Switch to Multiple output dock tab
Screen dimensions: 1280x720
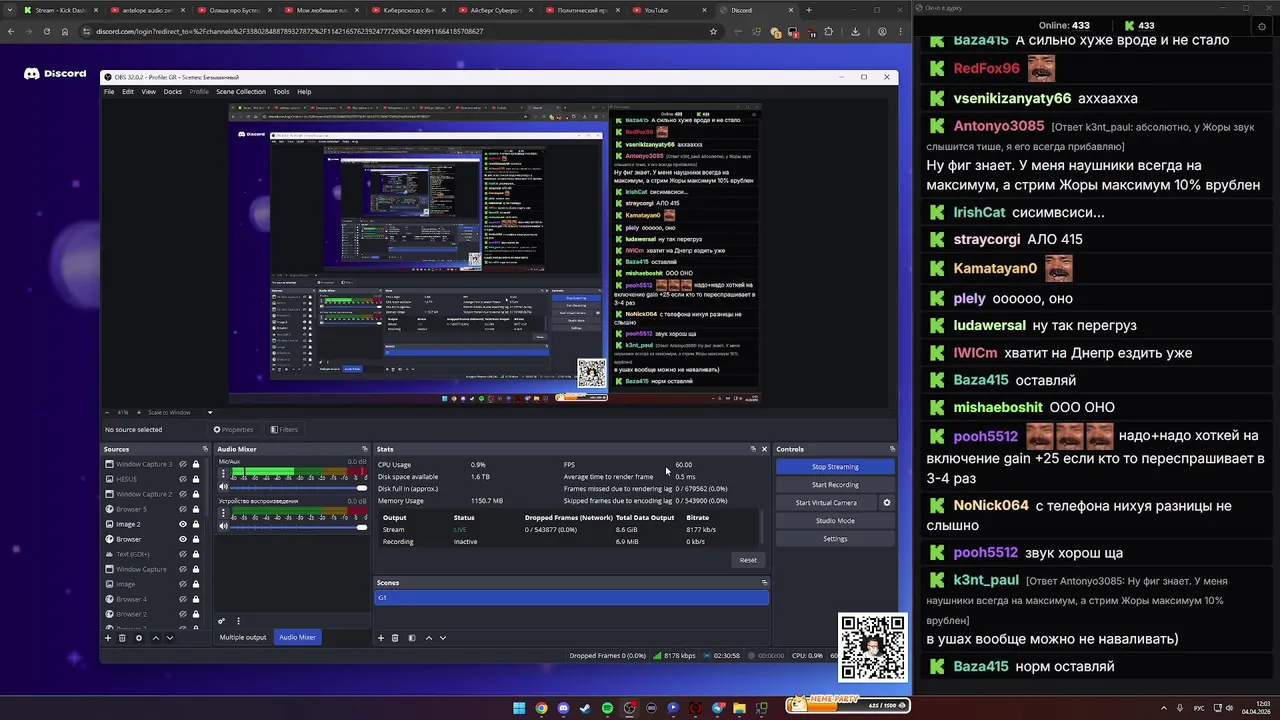click(243, 637)
